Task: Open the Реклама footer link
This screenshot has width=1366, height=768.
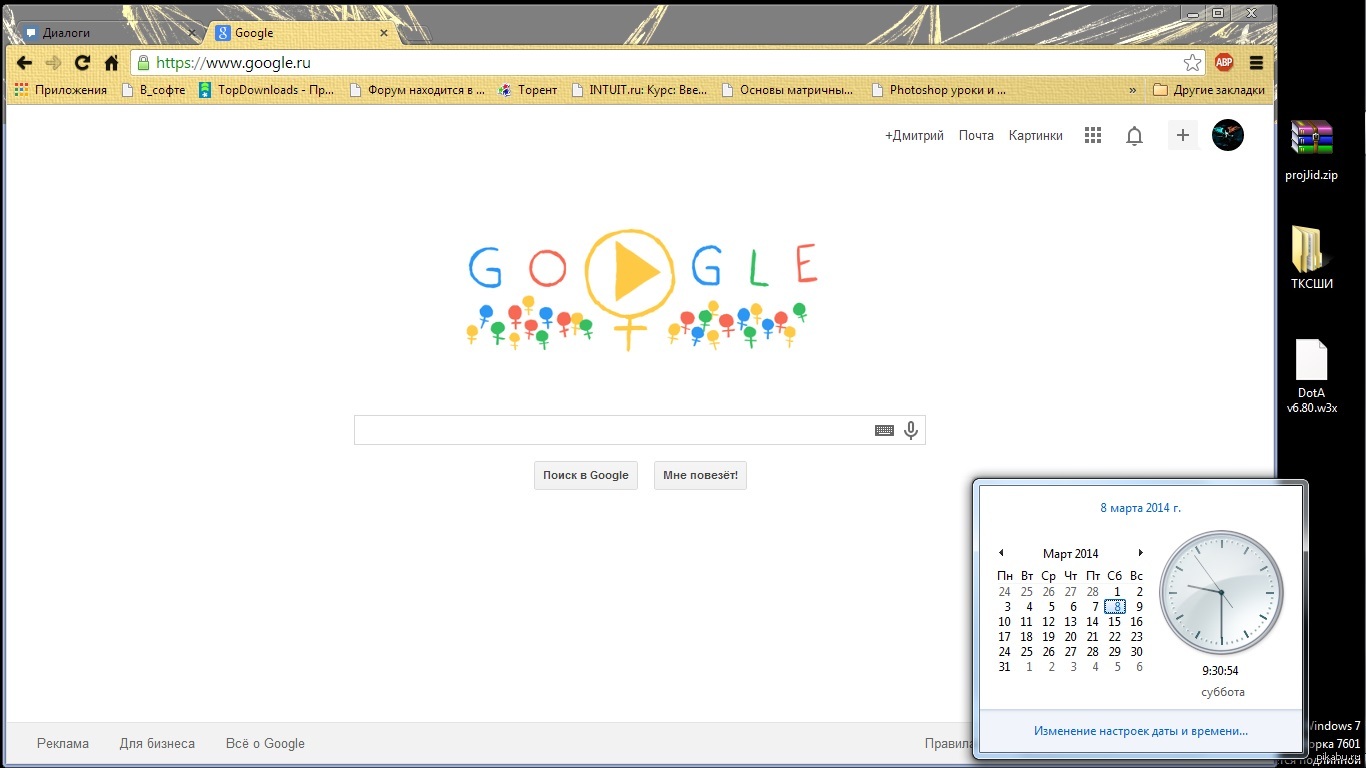Action: click(63, 743)
